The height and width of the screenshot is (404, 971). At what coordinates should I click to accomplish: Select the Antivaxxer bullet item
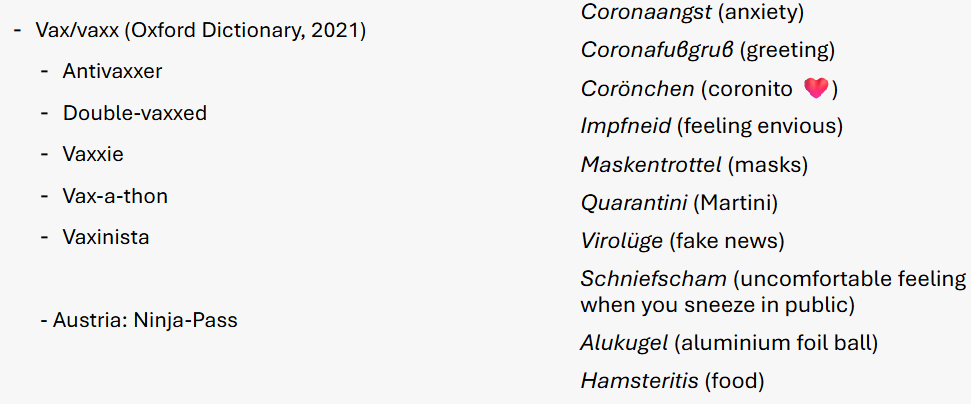112,72
